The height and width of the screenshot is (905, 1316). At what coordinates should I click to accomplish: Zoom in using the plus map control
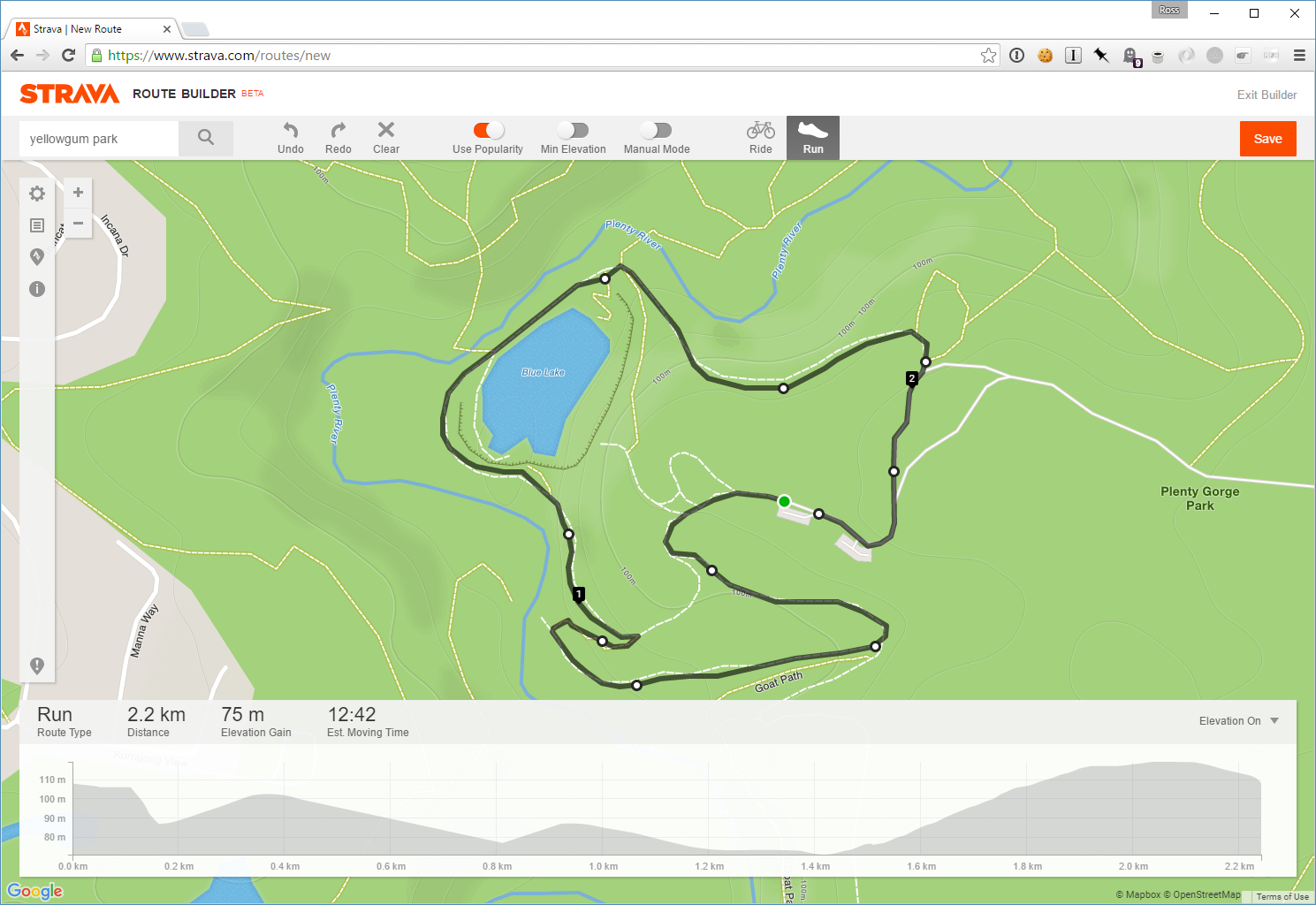[77, 192]
